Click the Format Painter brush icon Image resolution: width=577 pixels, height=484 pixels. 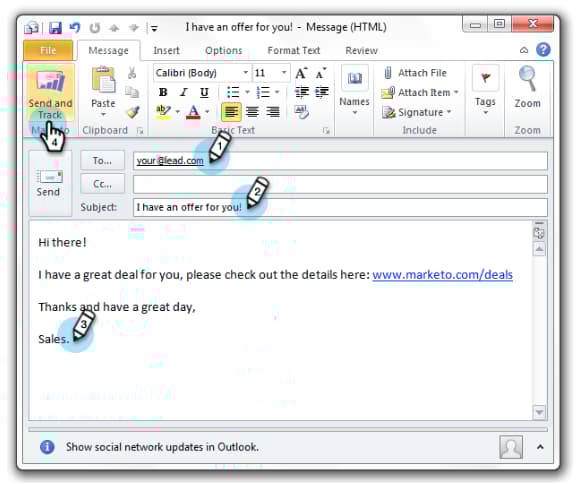[132, 112]
